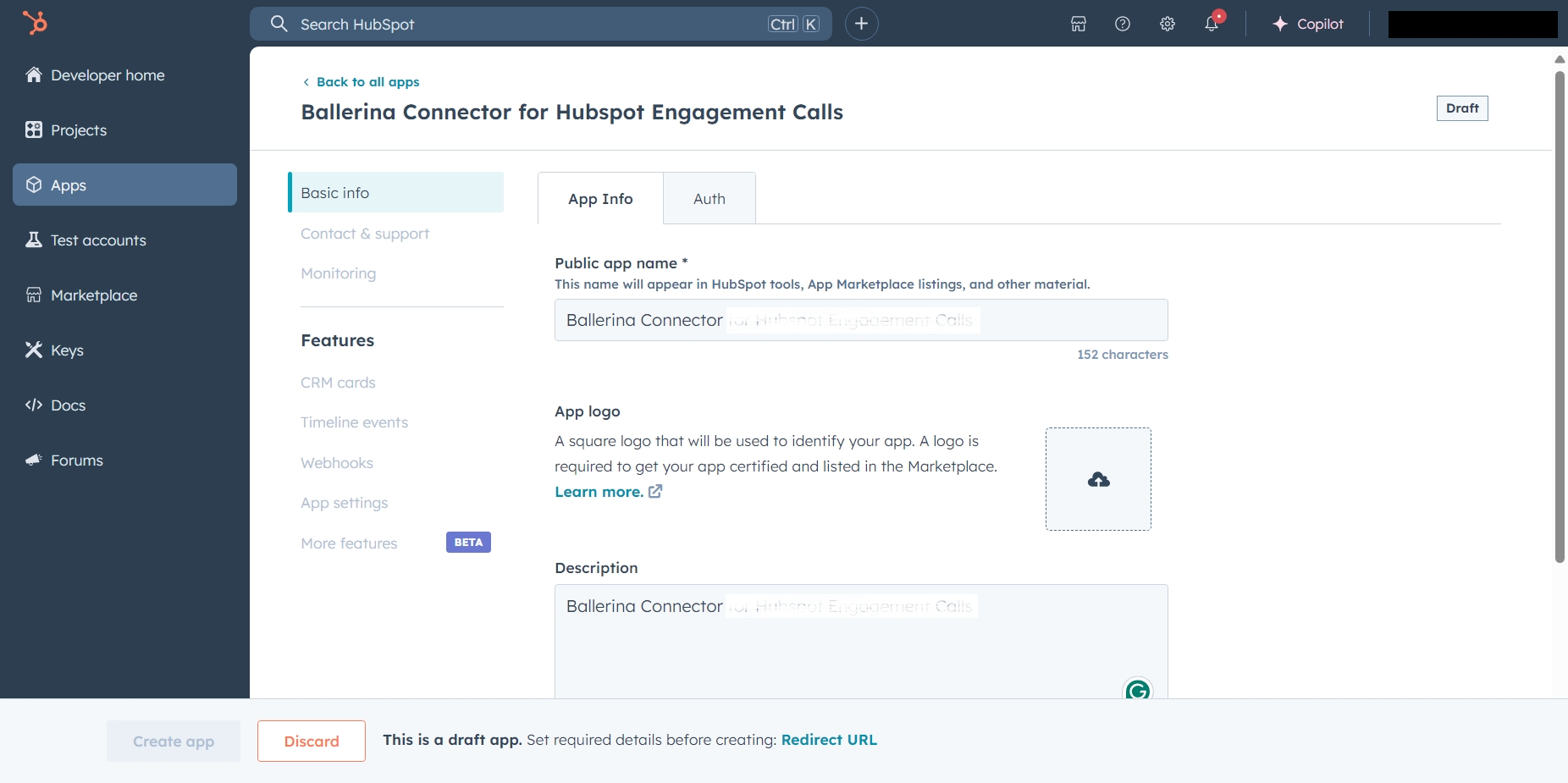The height and width of the screenshot is (783, 1568).
Task: Click the Grammarly icon in Description field
Action: coord(1138,690)
